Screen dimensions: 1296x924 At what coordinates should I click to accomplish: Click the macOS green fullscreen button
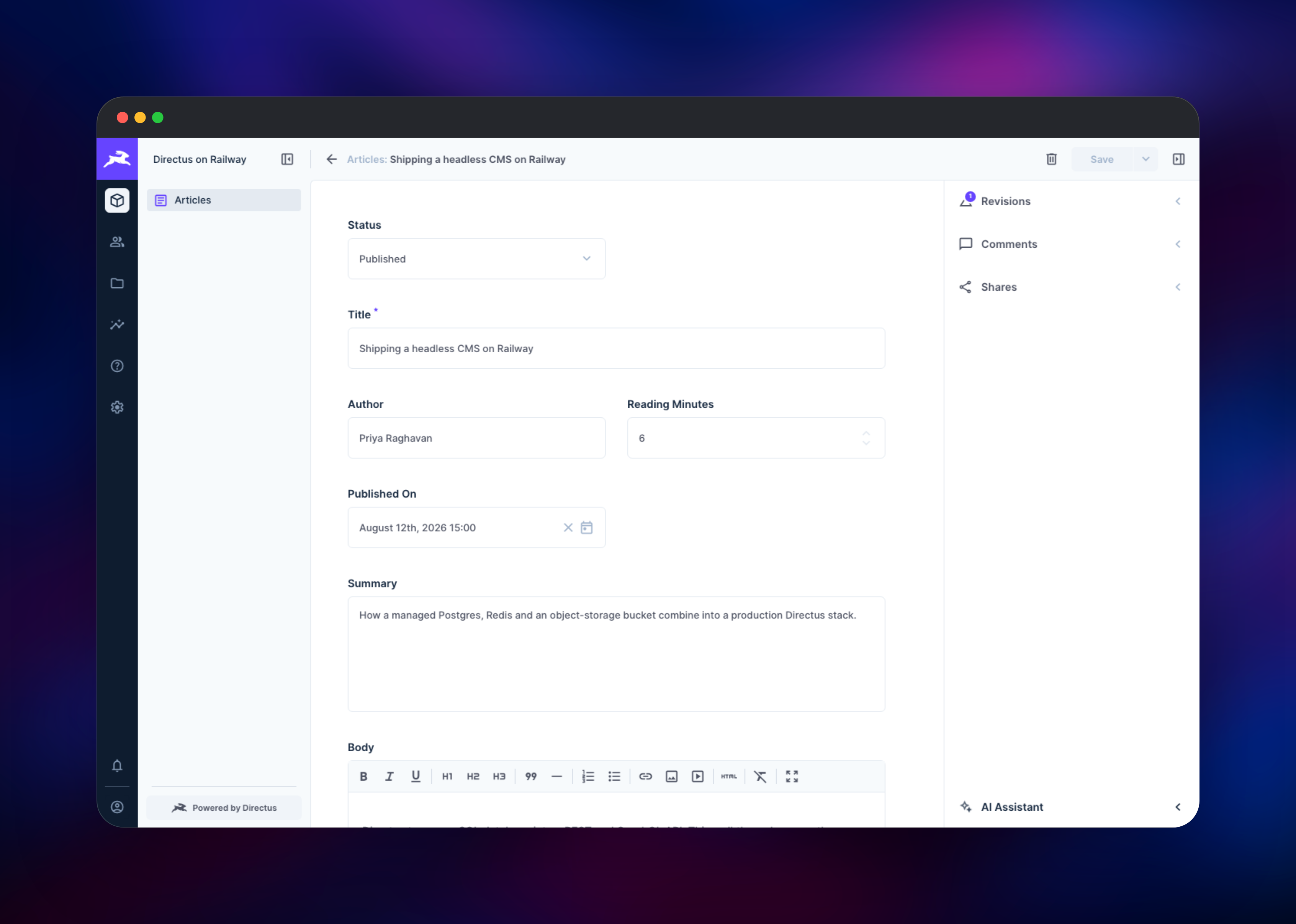pyautogui.click(x=157, y=118)
